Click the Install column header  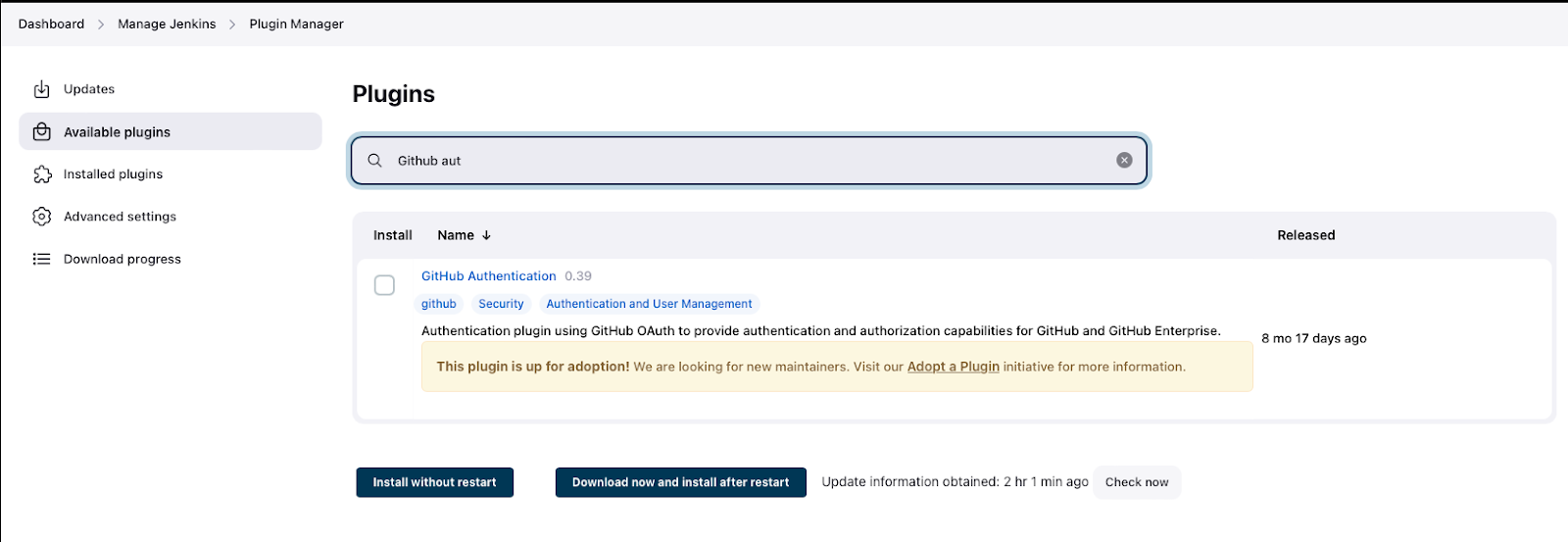[392, 235]
